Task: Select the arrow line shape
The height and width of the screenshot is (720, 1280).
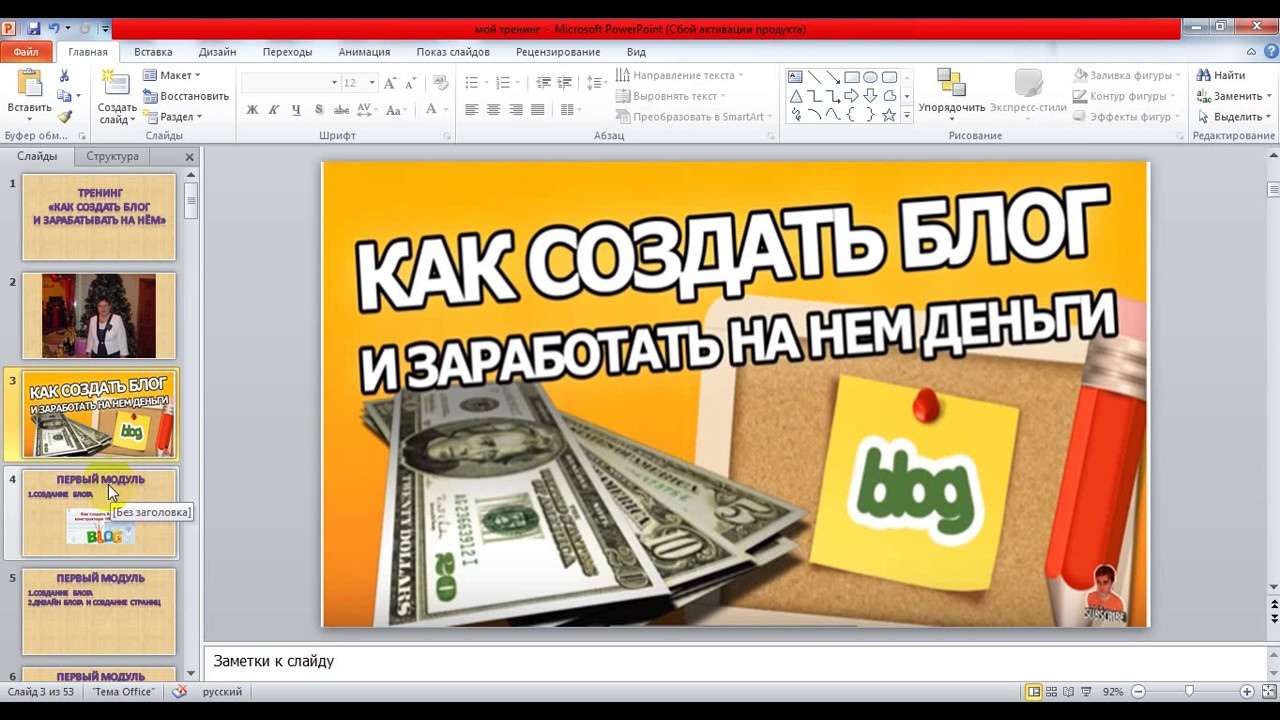Action: tap(833, 77)
